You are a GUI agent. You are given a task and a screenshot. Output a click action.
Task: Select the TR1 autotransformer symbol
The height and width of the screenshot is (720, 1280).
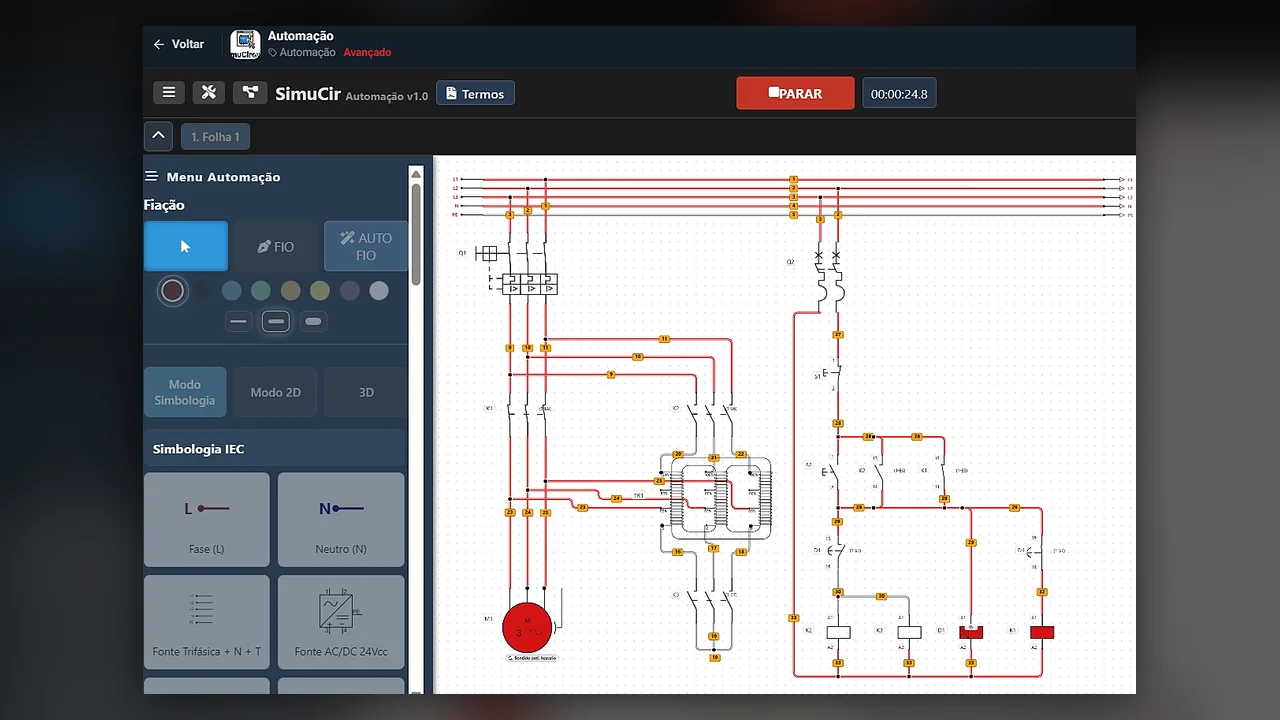715,497
